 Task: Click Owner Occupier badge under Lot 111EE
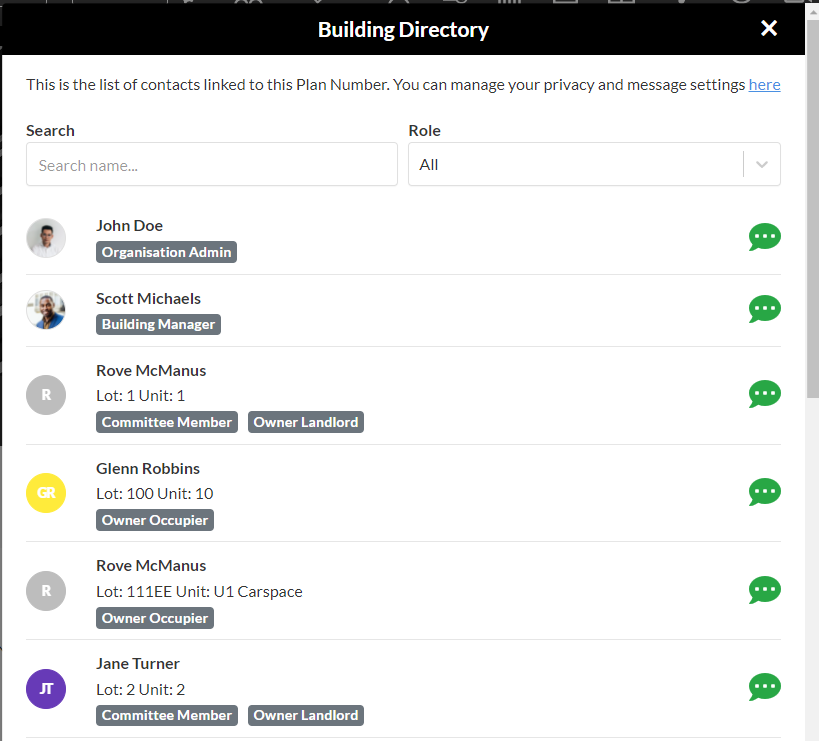(155, 618)
